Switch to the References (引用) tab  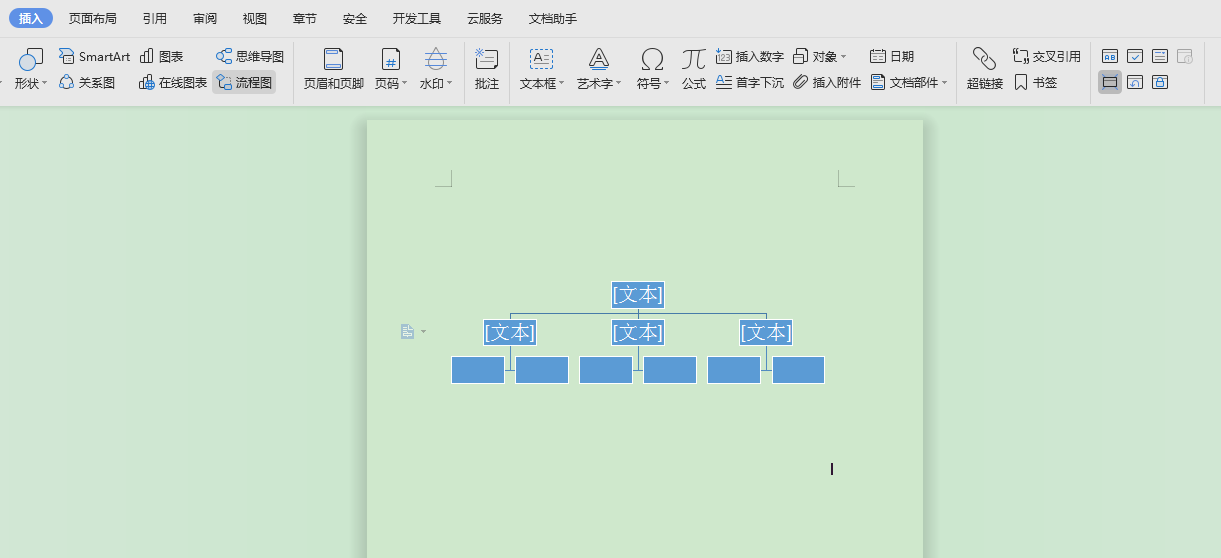pos(155,19)
